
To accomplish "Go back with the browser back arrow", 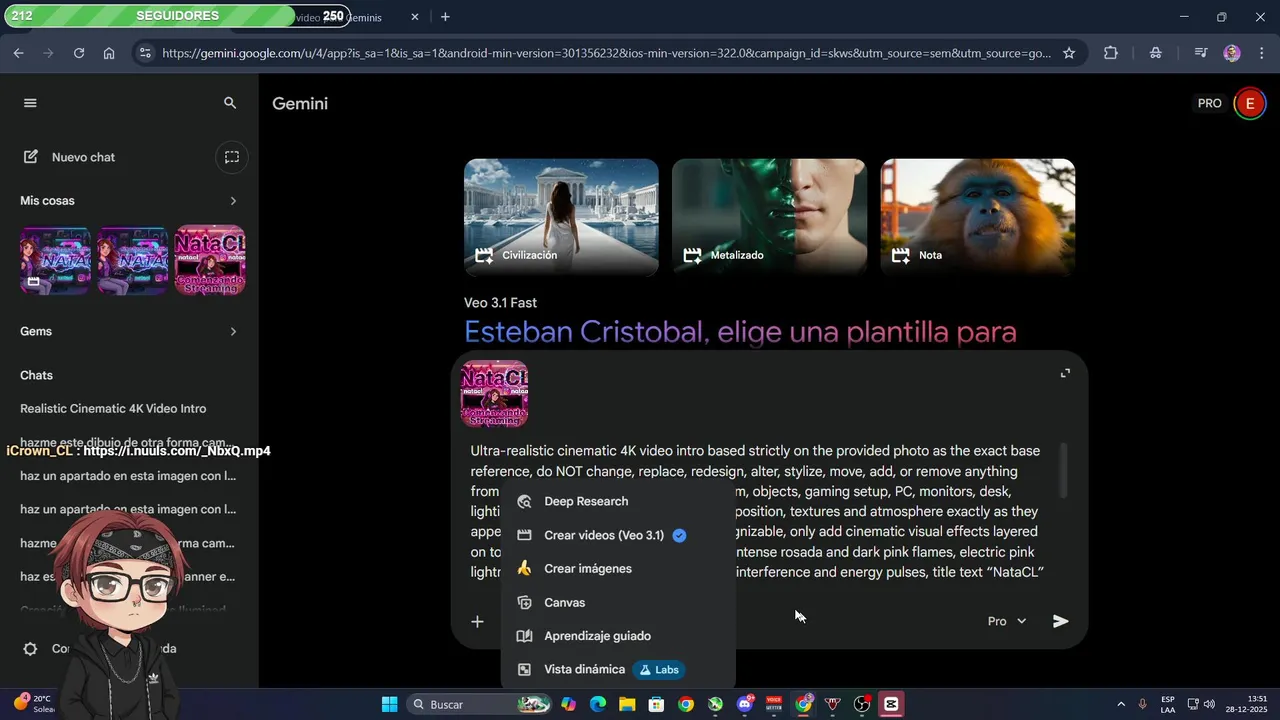I will point(18,53).
